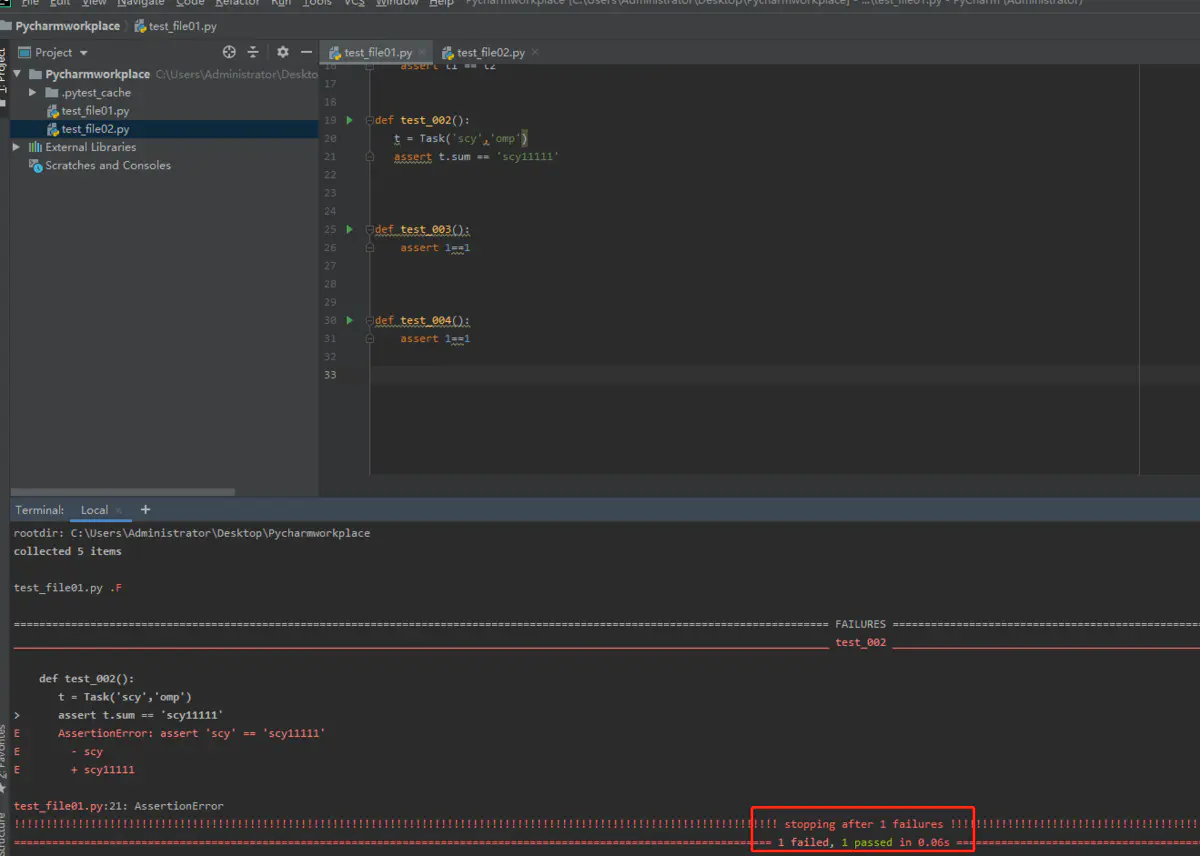Click "t = Task('scy','omp')" editor line

[460, 138]
